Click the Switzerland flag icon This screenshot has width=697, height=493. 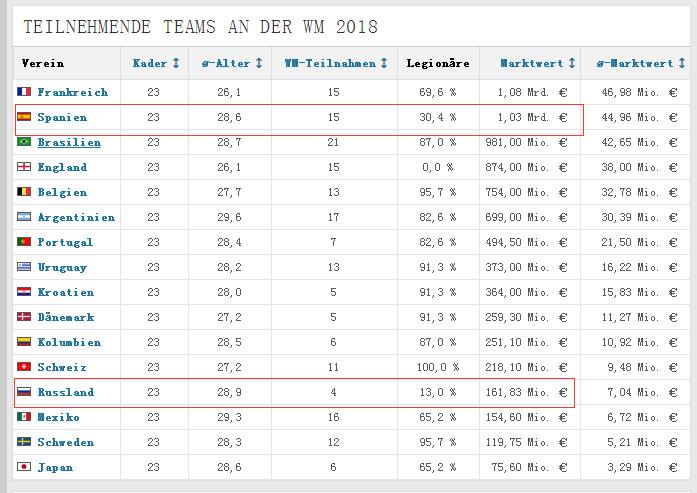point(24,367)
